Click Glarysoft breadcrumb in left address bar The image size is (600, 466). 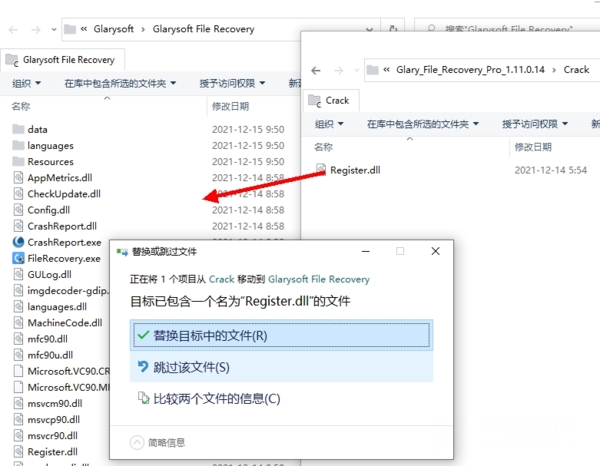tap(114, 29)
